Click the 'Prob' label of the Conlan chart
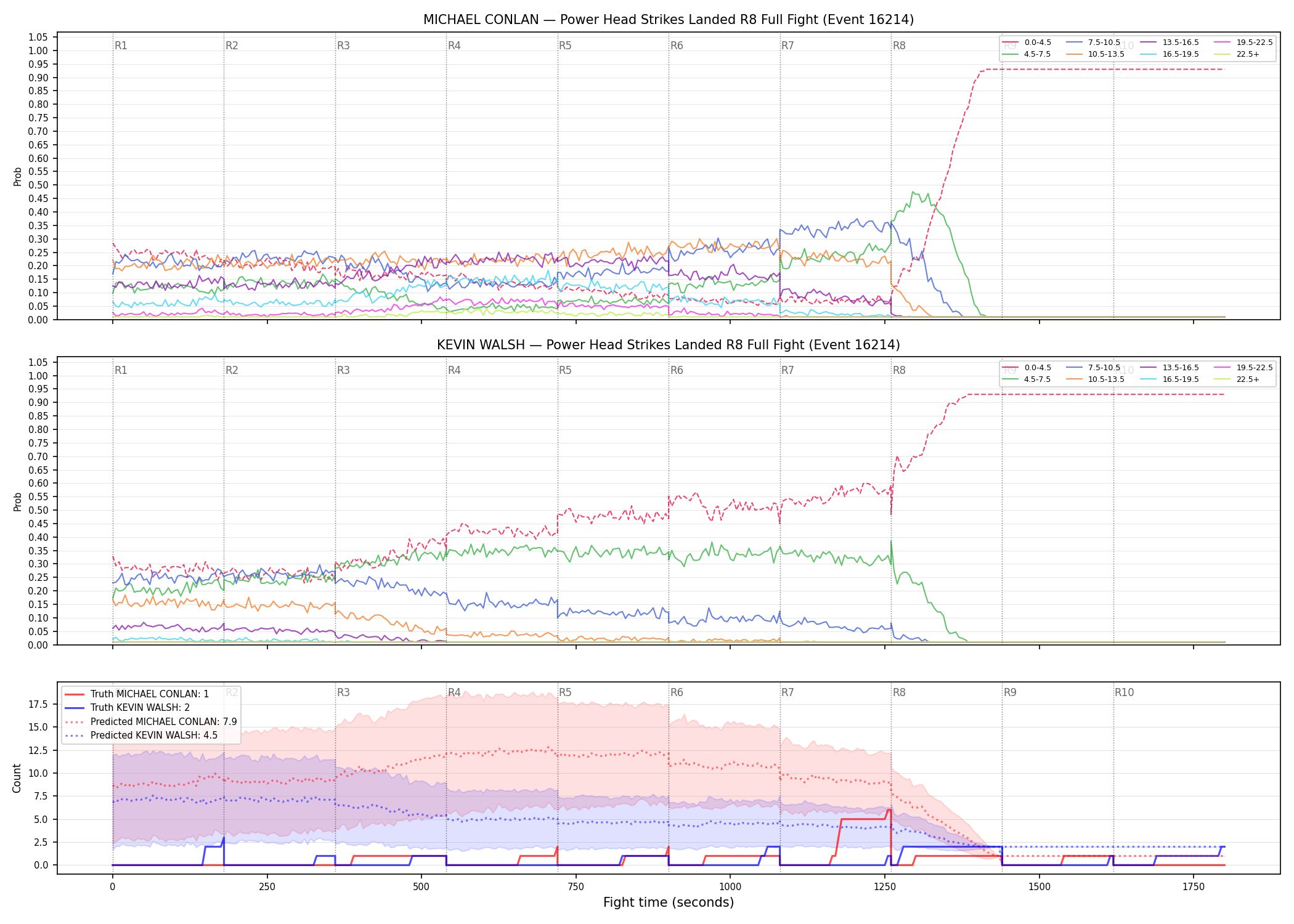 (x=18, y=177)
